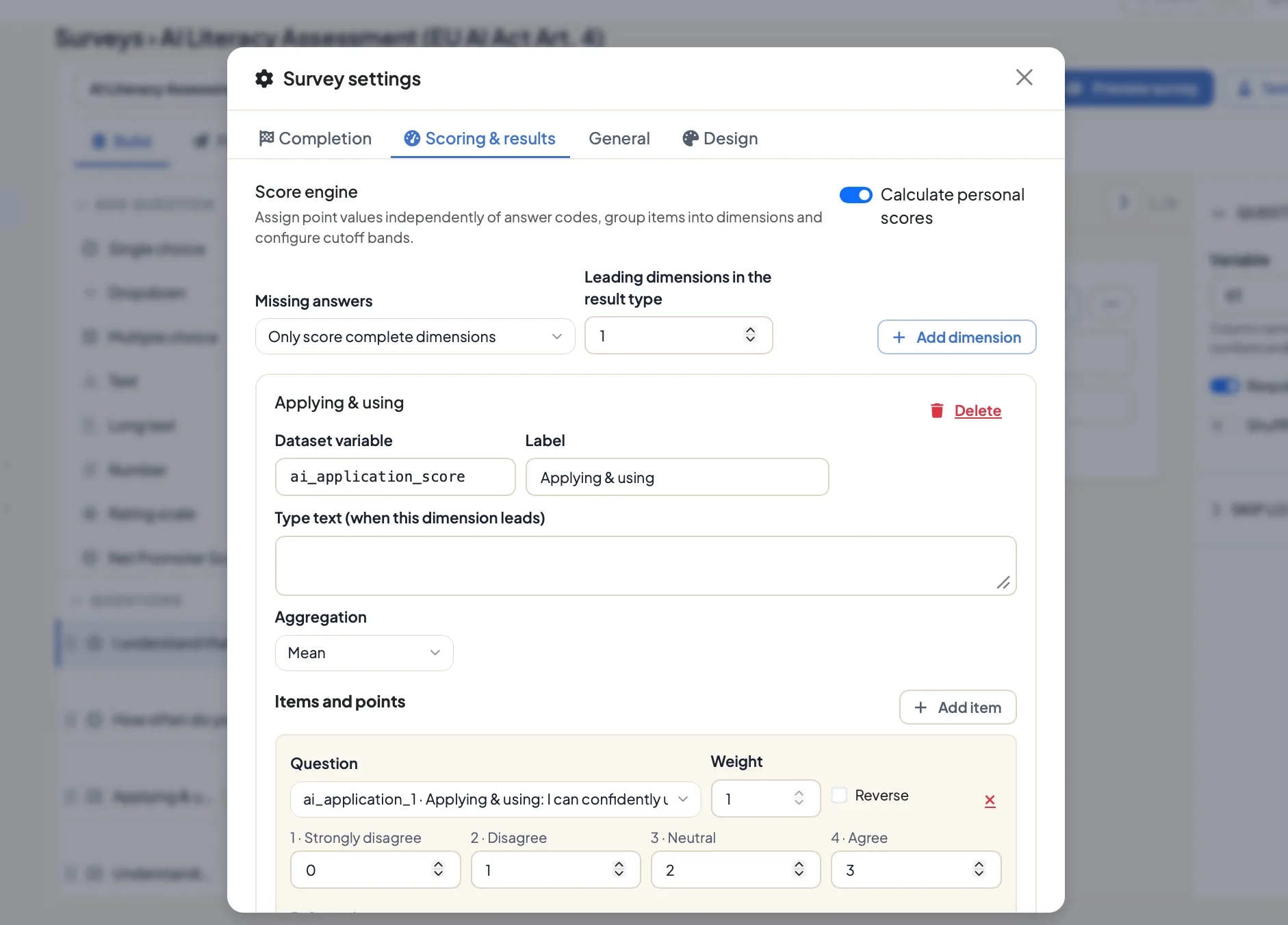This screenshot has height=925, width=1288.
Task: Open the Completion tab
Action: pos(315,138)
